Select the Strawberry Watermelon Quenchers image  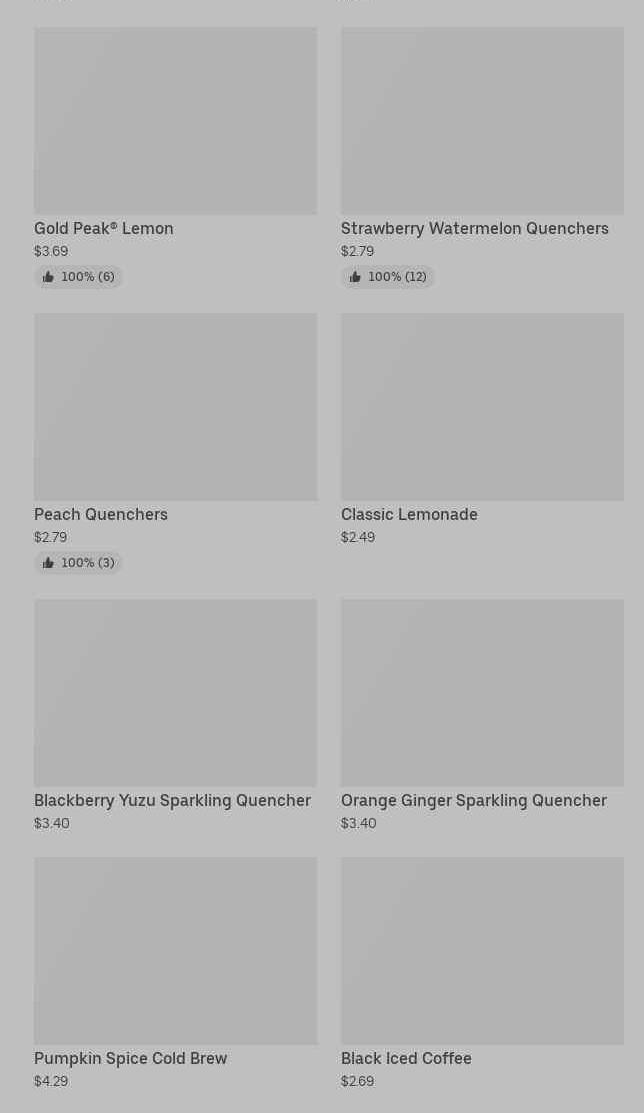pyautogui.click(x=482, y=121)
